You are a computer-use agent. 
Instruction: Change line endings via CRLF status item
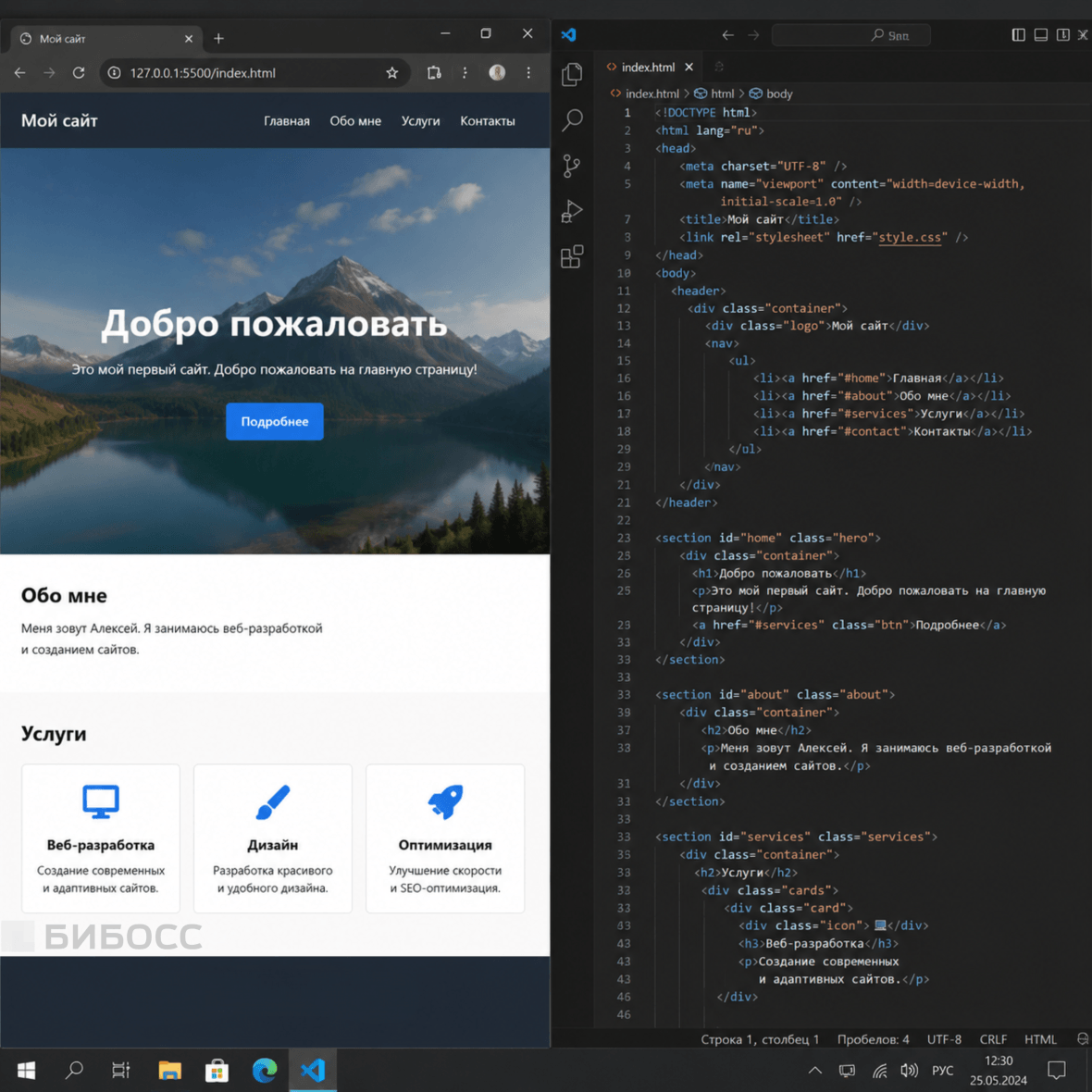click(993, 1039)
